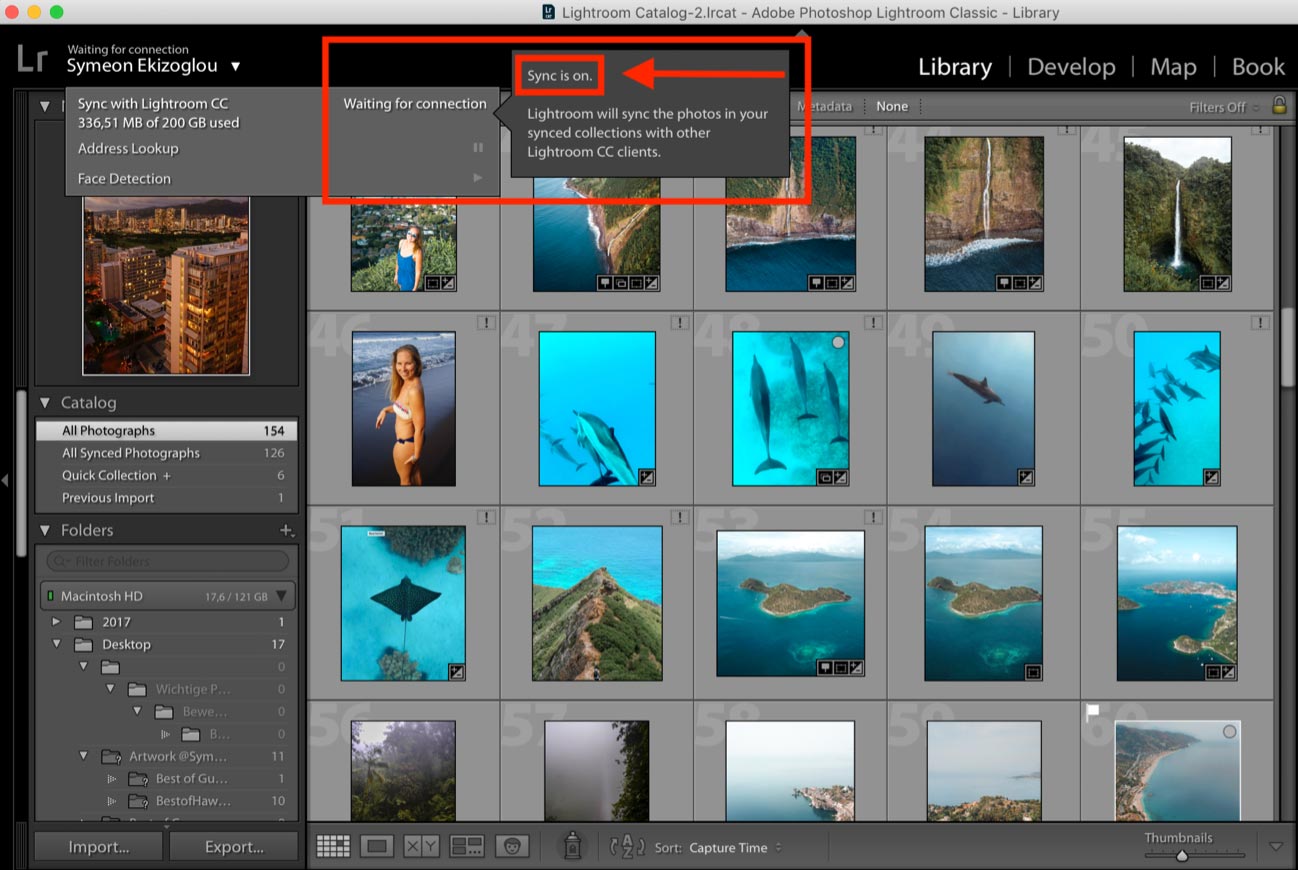
Task: Click the exclamation badge on the three dolphins photo 48
Action: coord(873,322)
